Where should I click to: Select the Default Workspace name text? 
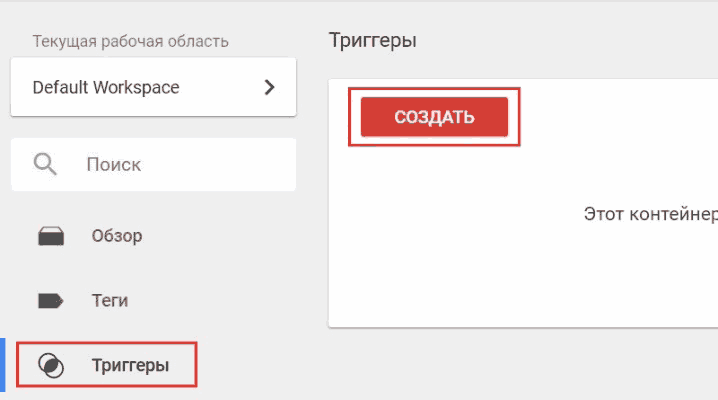coord(106,87)
